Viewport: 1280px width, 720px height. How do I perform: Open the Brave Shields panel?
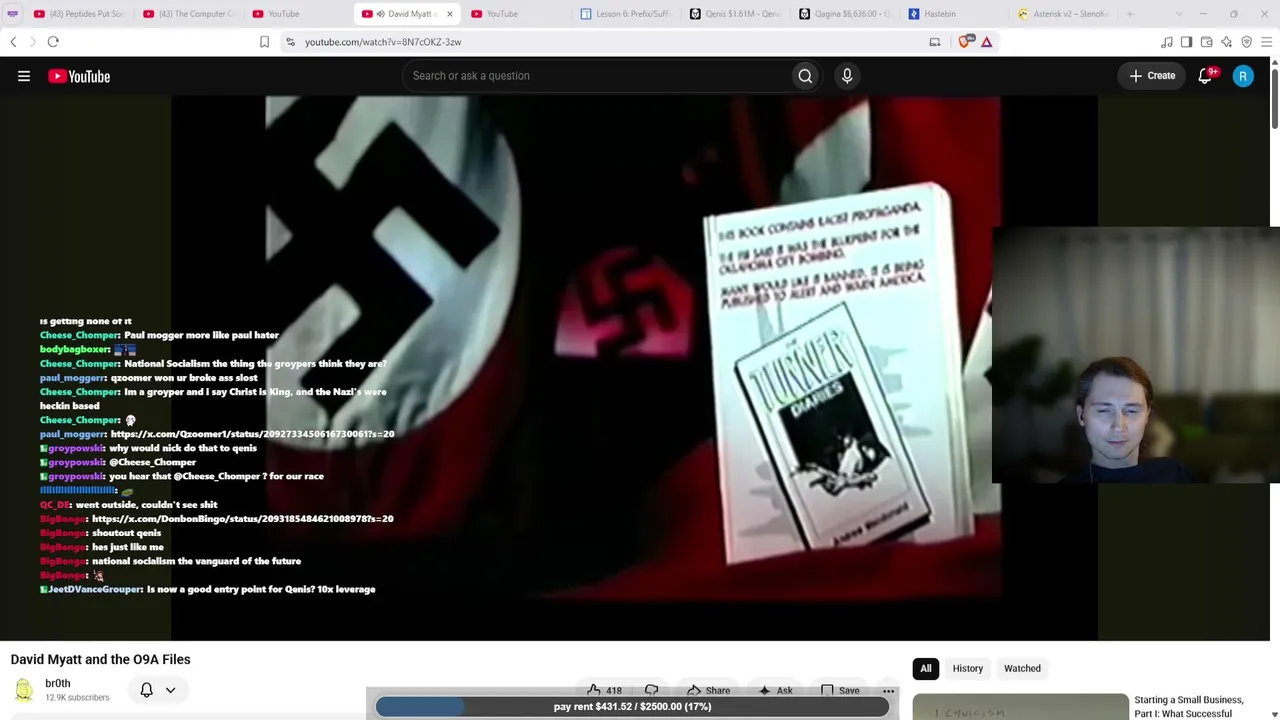[965, 42]
